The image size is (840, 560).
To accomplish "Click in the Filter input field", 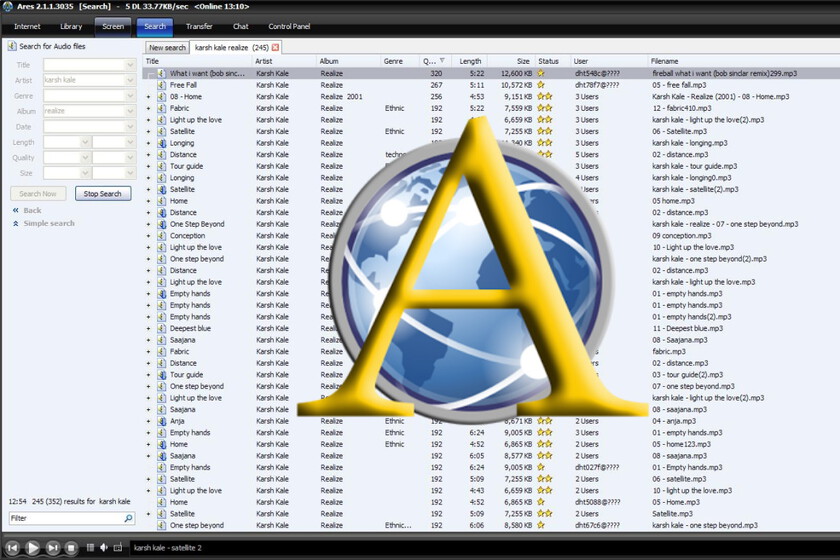I will click(x=65, y=519).
